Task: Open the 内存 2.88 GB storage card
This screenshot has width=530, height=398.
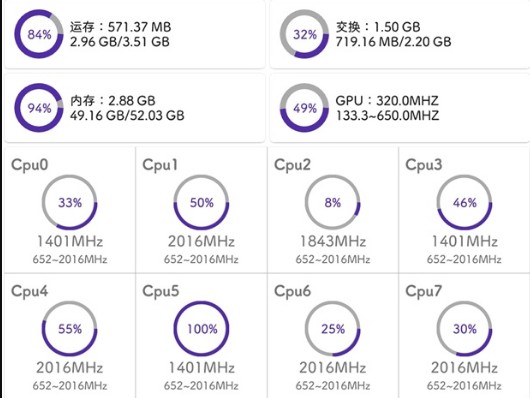Action: pyautogui.click(x=135, y=108)
